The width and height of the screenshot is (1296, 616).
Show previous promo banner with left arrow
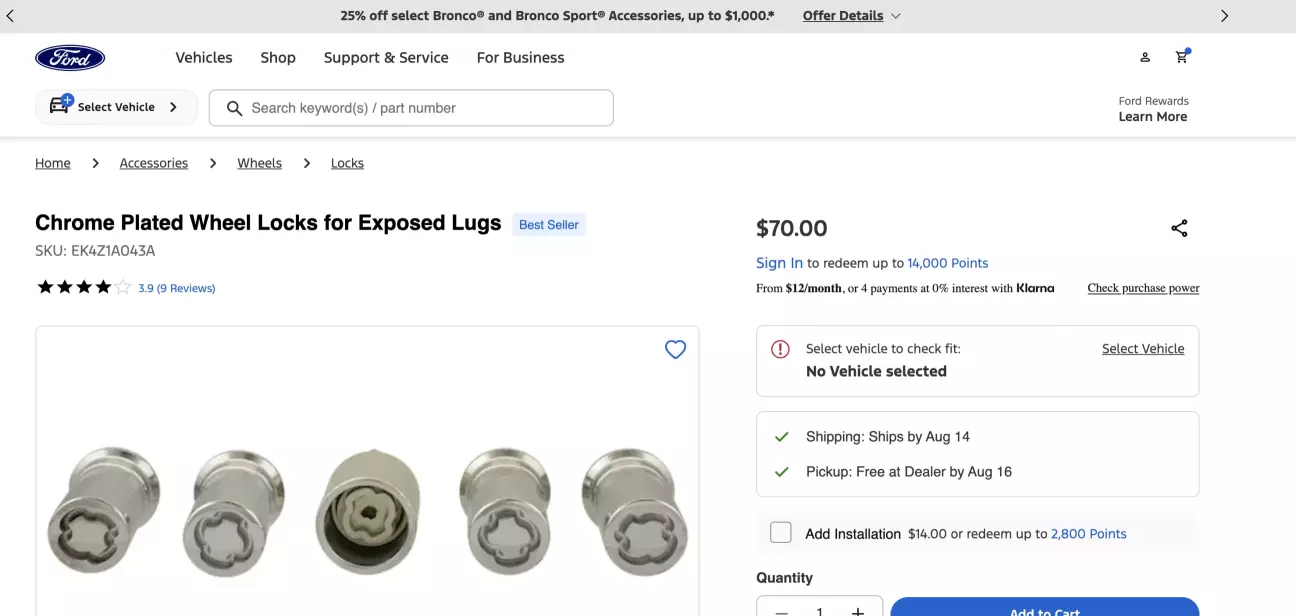10,16
